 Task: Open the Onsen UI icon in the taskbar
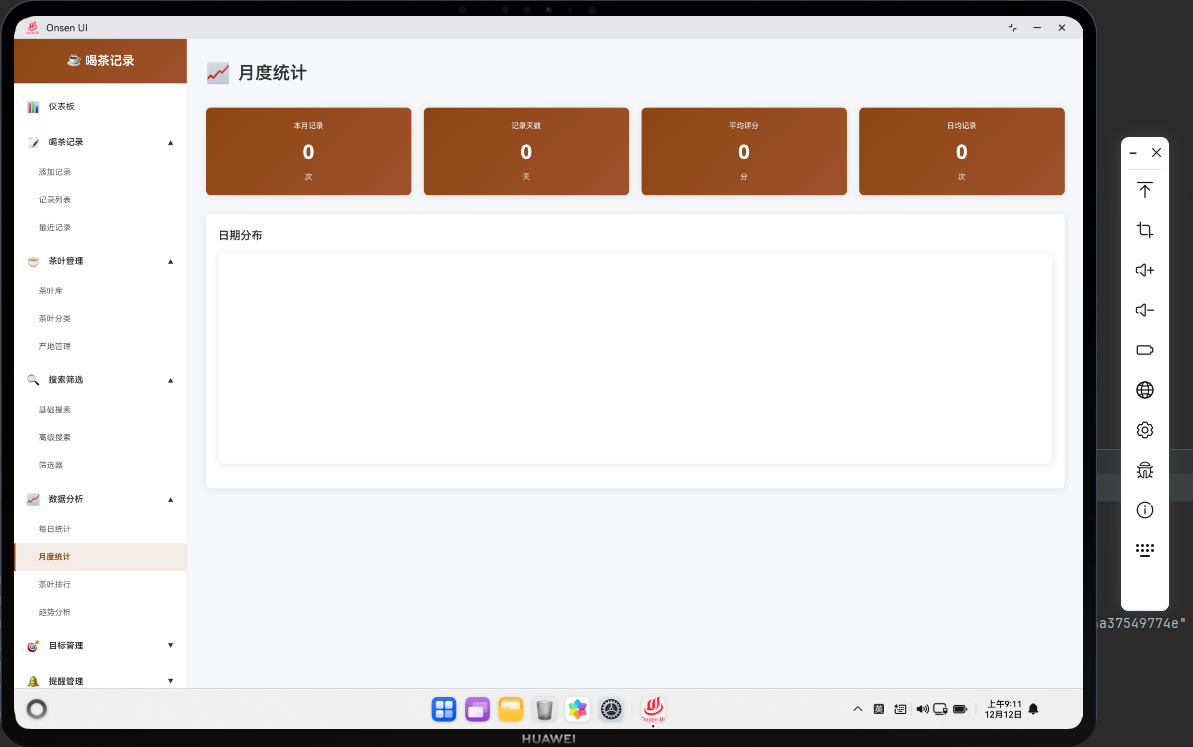tap(653, 709)
